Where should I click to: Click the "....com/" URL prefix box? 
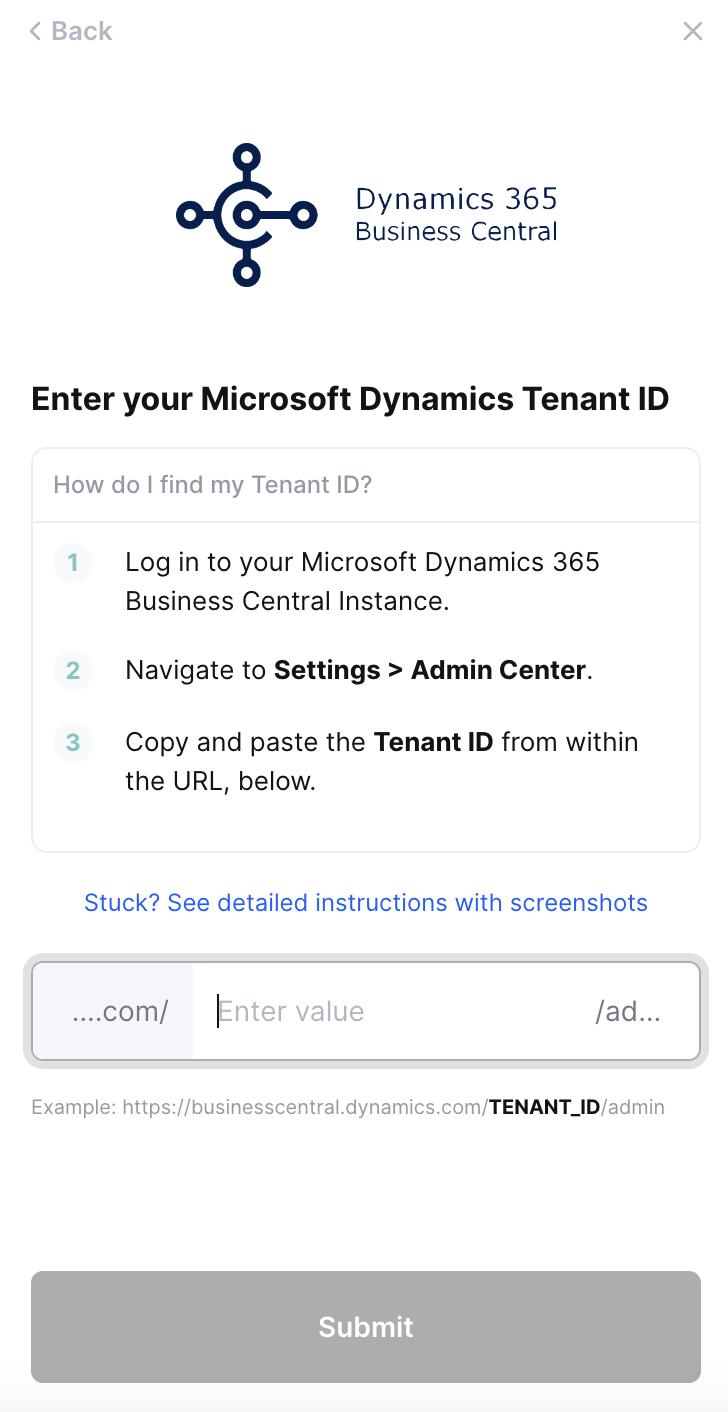(x=118, y=1012)
